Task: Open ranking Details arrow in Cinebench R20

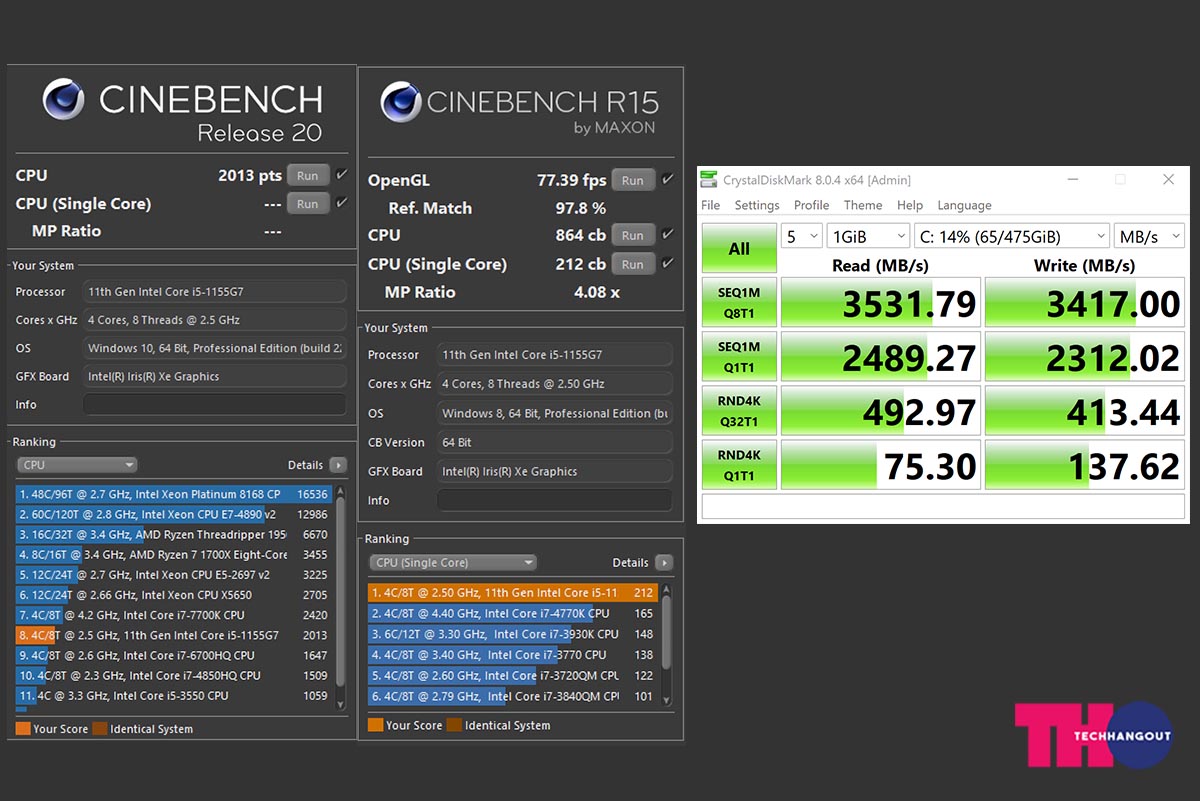Action: click(338, 465)
